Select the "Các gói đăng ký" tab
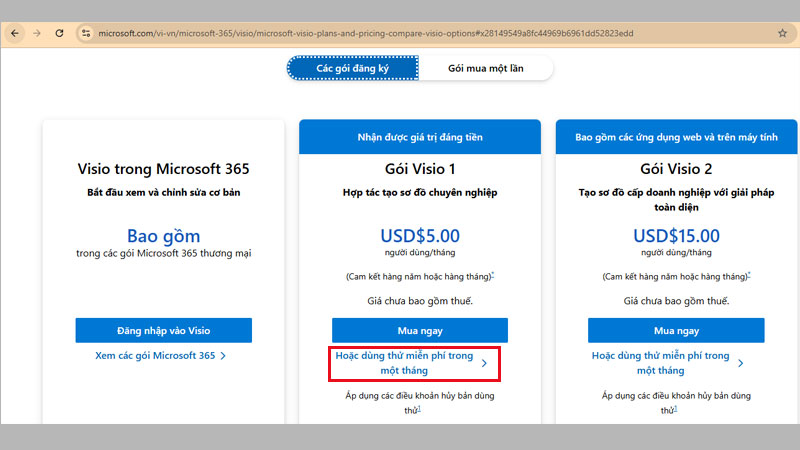The width and height of the screenshot is (800, 450). [x=352, y=69]
